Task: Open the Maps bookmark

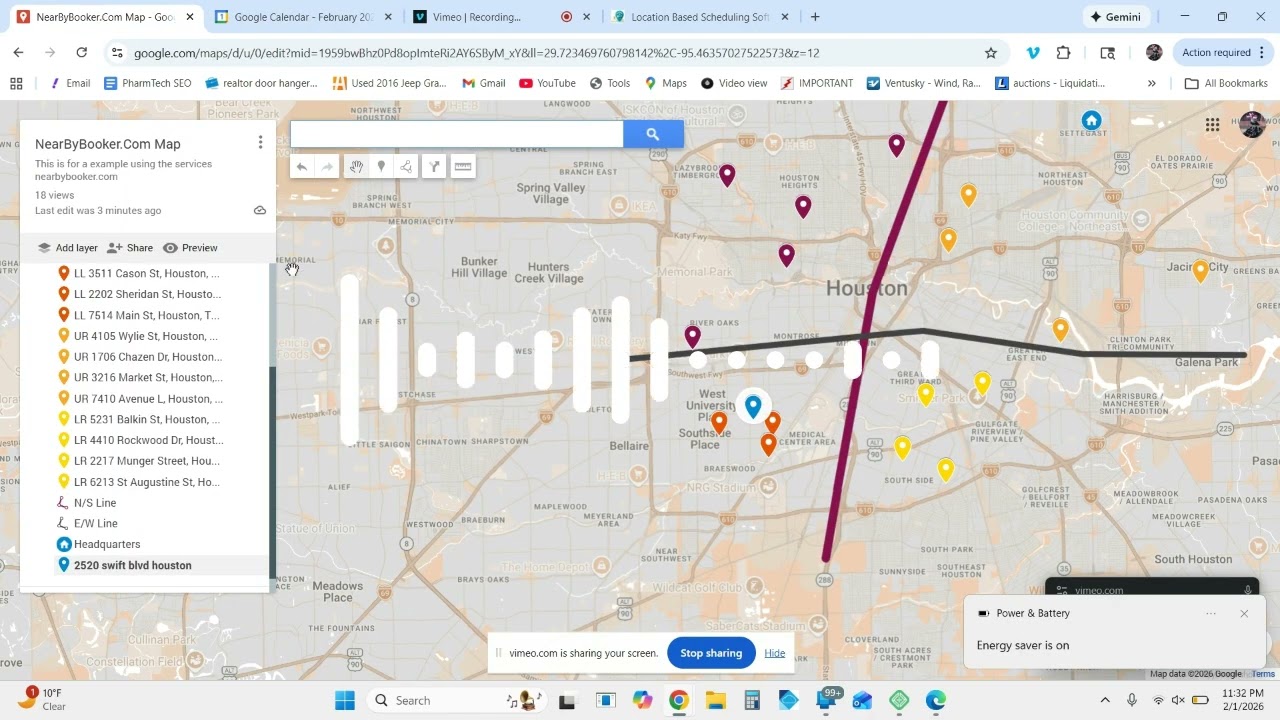Action: [x=665, y=83]
